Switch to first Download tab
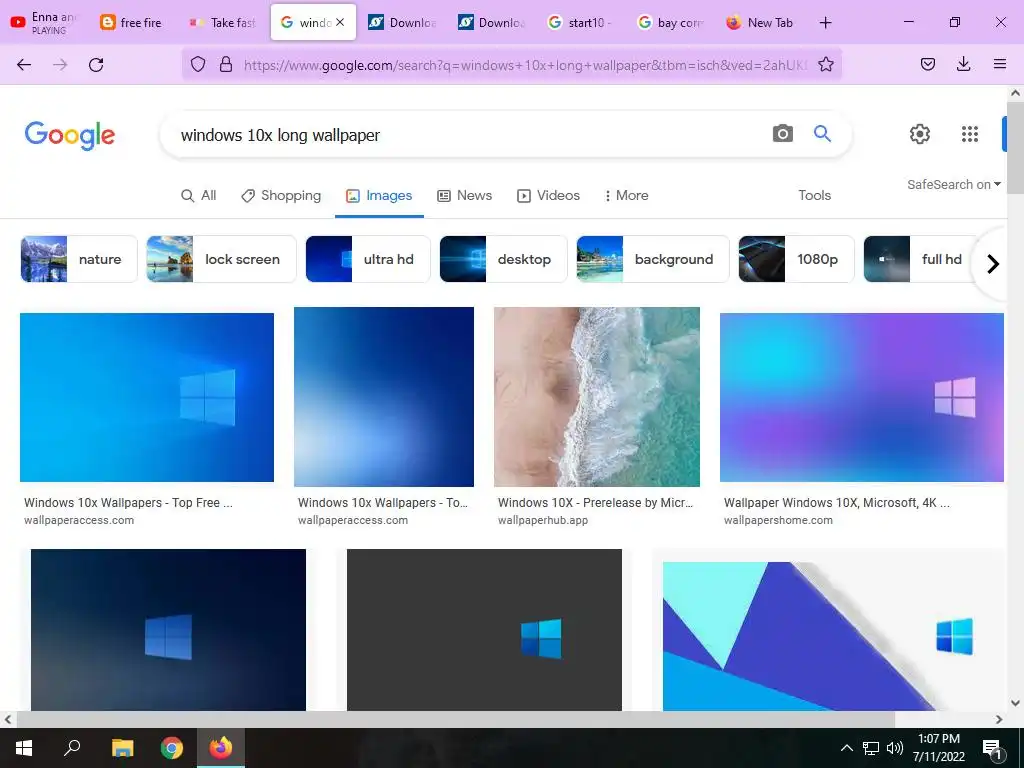 point(403,22)
